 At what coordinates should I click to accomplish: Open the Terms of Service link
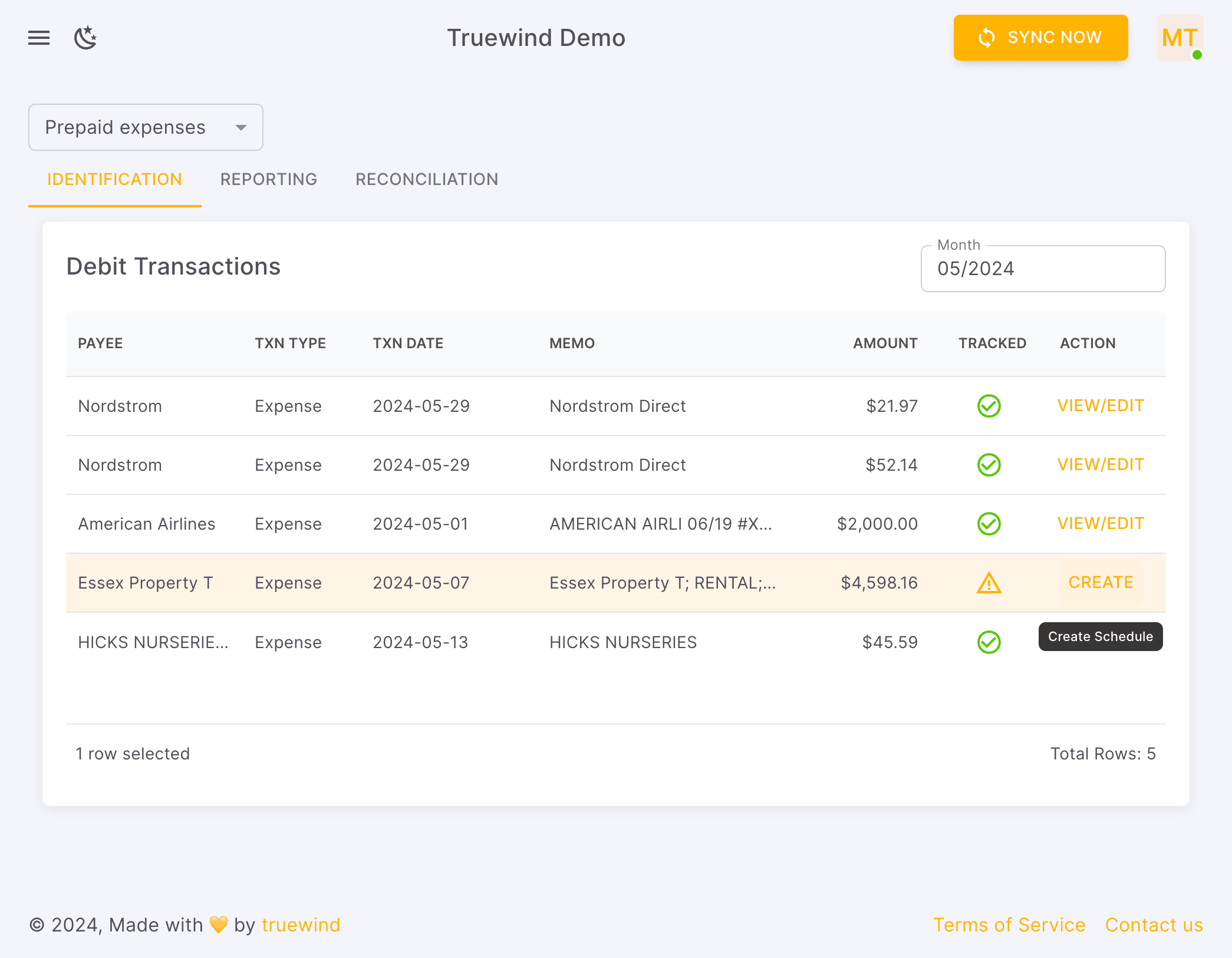tap(1009, 924)
